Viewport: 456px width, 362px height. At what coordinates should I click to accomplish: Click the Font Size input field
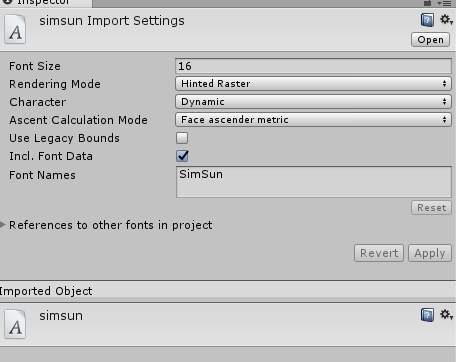click(x=313, y=66)
